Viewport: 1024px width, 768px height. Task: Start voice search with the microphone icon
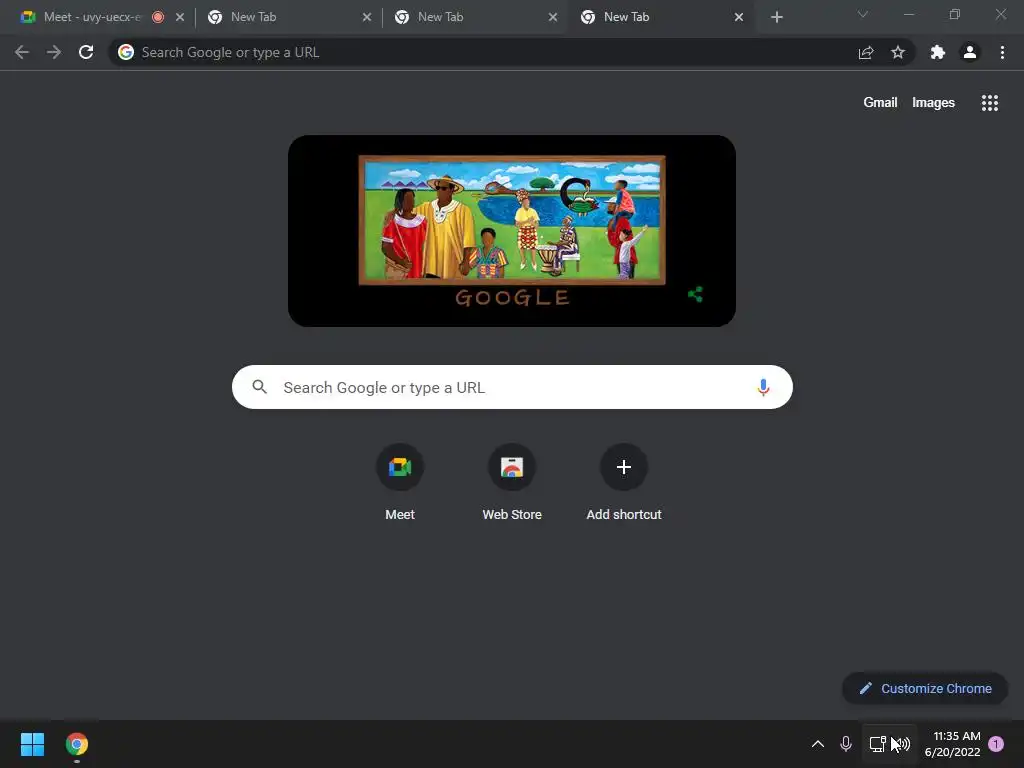[763, 387]
